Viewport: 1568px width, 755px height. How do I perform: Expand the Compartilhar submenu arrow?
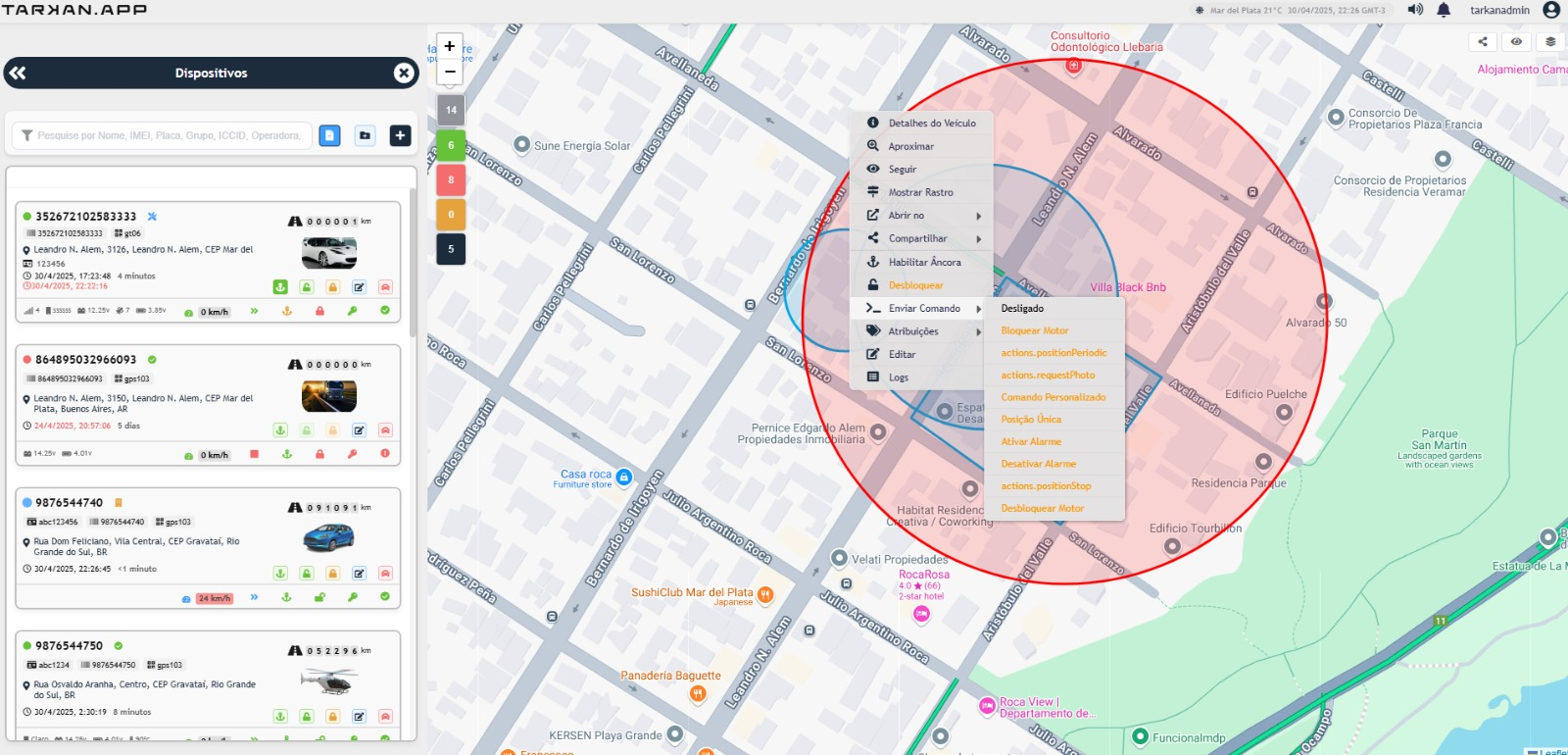978,239
